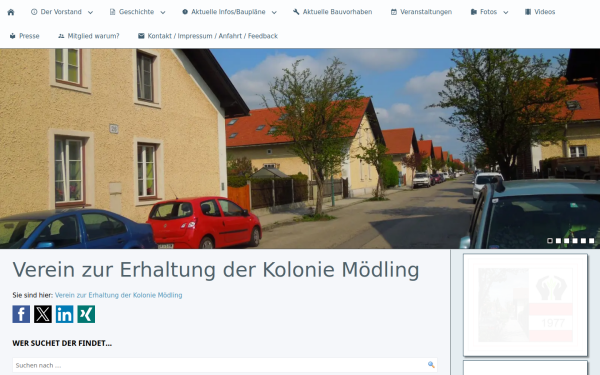The image size is (600, 375).
Task: Open Aktuelle Infos/Baupläne menu item
Action: click(223, 12)
